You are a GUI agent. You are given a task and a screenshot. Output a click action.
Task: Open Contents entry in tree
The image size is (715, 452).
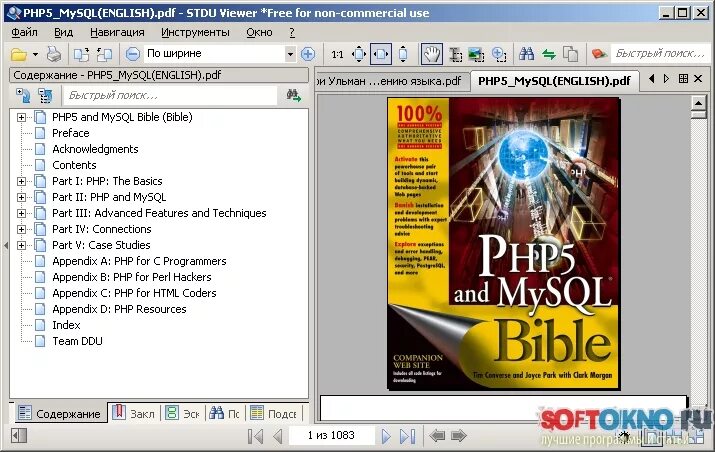(74, 165)
